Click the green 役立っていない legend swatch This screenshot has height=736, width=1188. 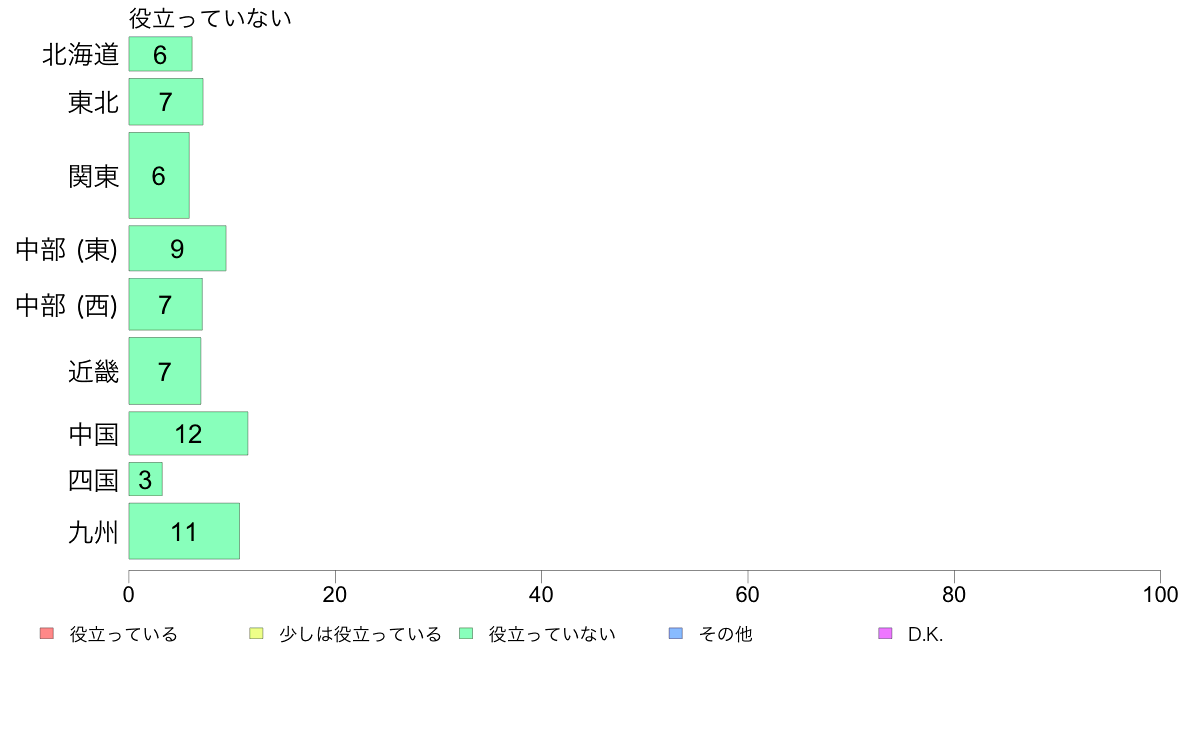pos(466,634)
